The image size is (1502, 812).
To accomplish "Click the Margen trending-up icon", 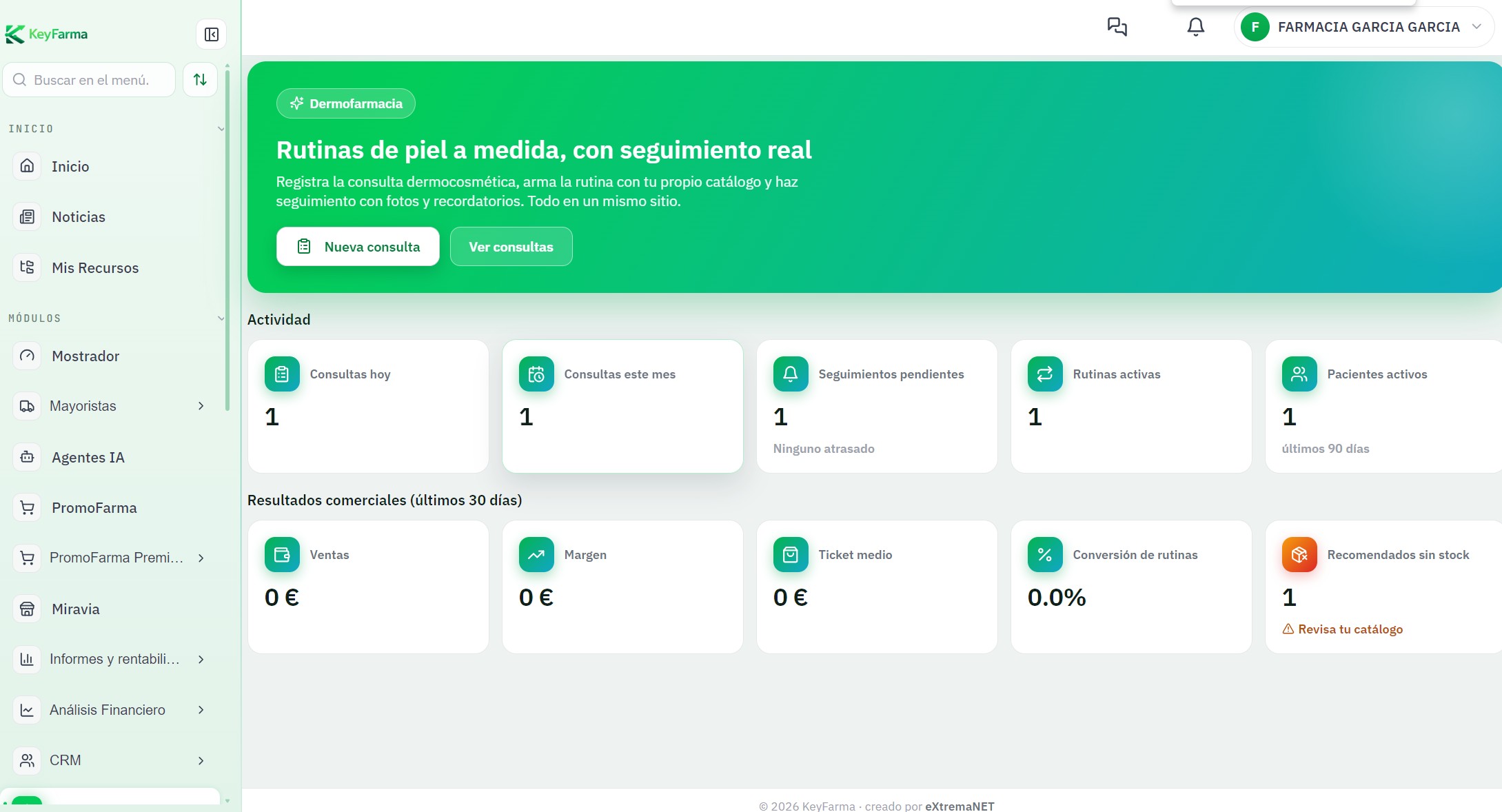I will [536, 554].
